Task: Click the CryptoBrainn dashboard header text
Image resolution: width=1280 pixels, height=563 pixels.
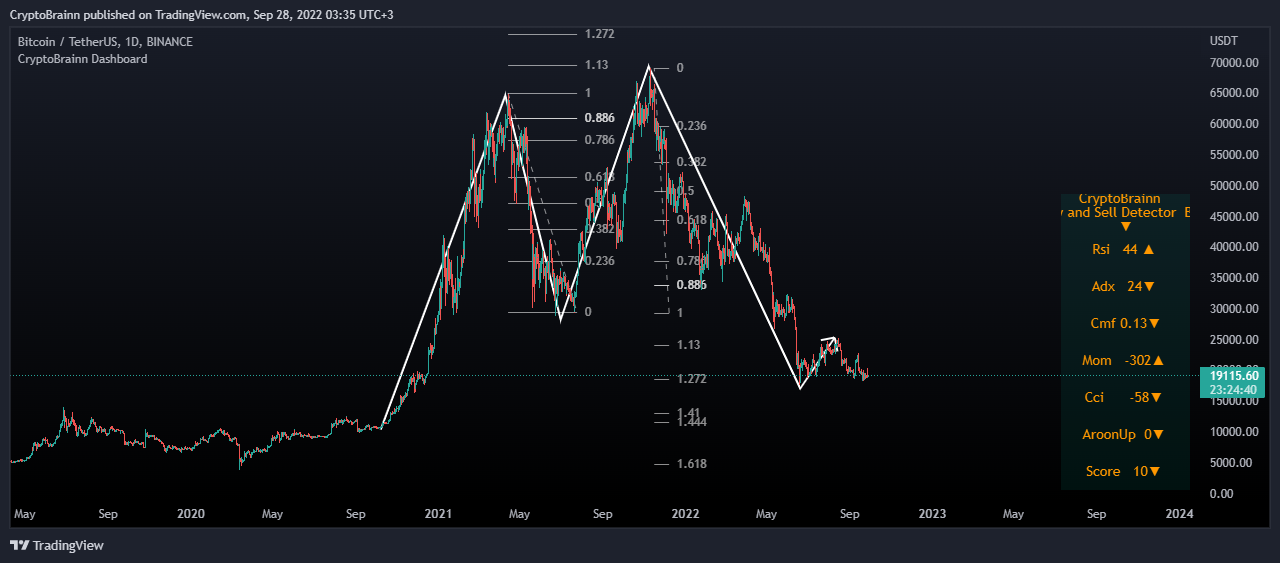Action: 1119,198
